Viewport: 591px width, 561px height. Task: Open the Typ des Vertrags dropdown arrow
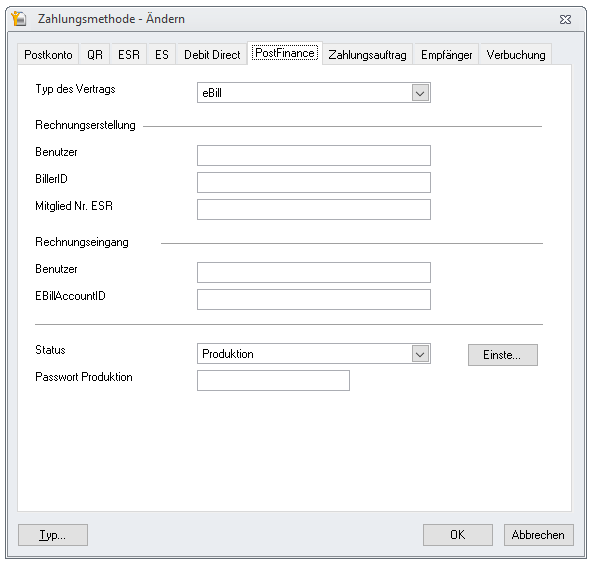point(420,93)
